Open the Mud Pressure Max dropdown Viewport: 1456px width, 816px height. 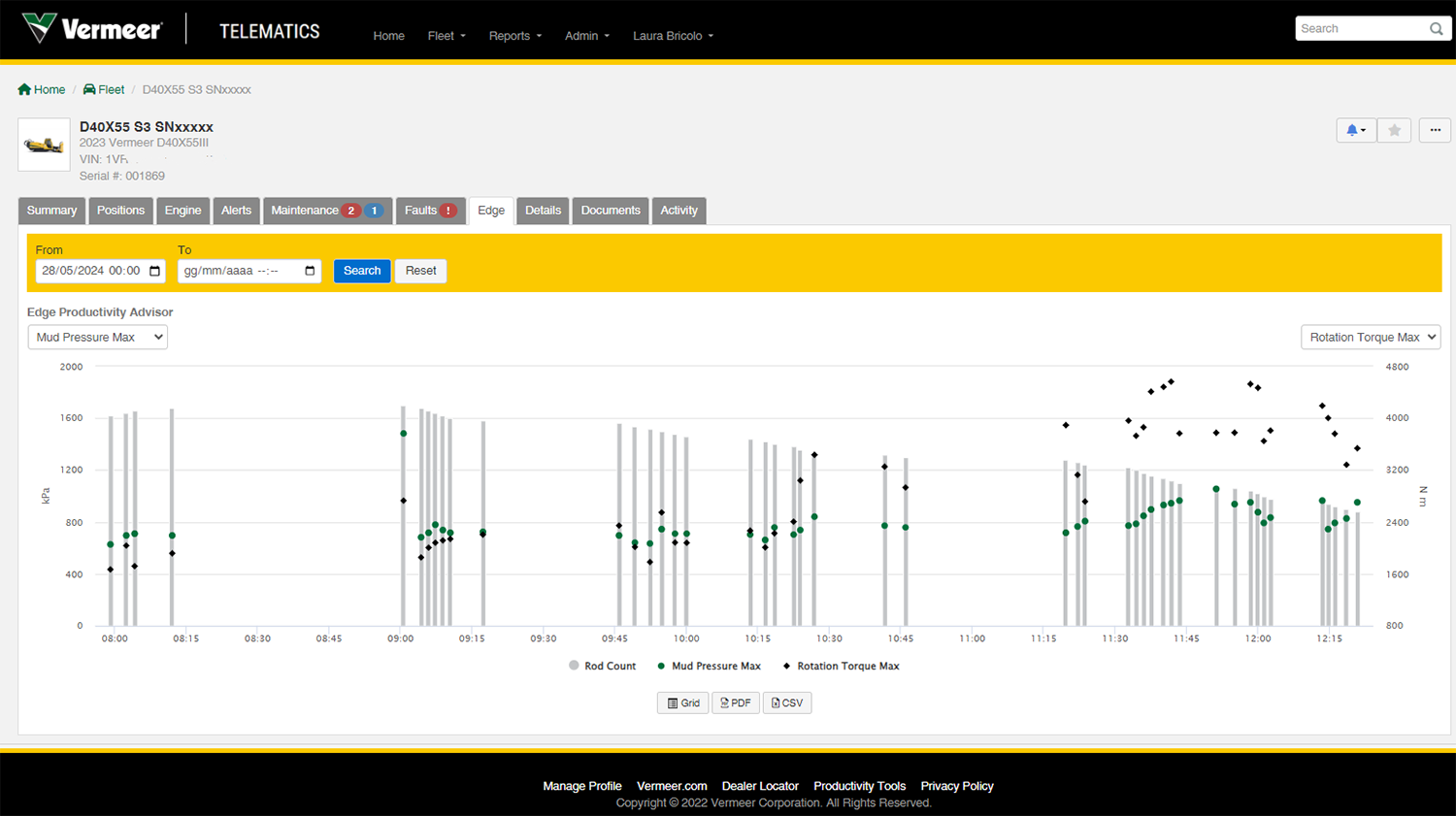point(97,337)
